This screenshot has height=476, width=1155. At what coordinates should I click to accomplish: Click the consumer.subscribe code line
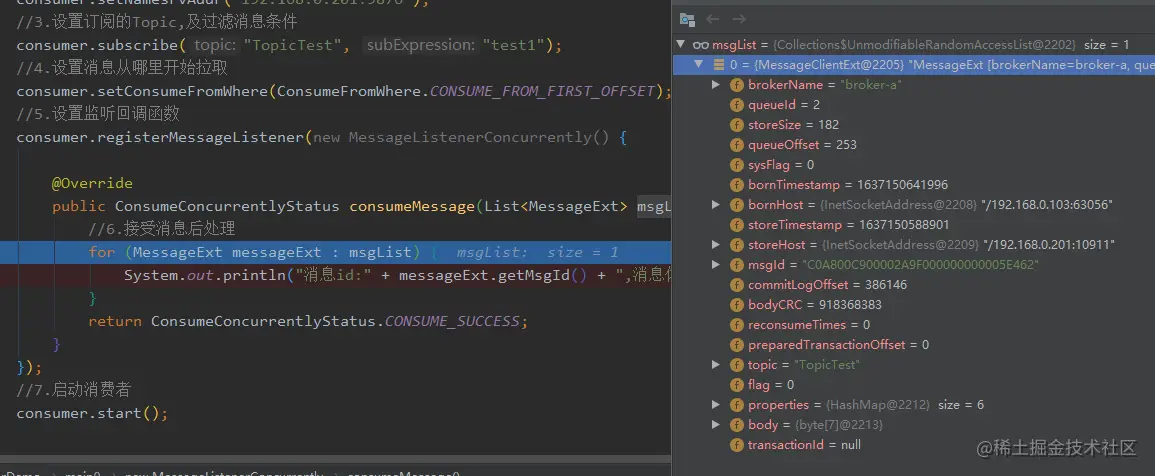click(x=289, y=46)
